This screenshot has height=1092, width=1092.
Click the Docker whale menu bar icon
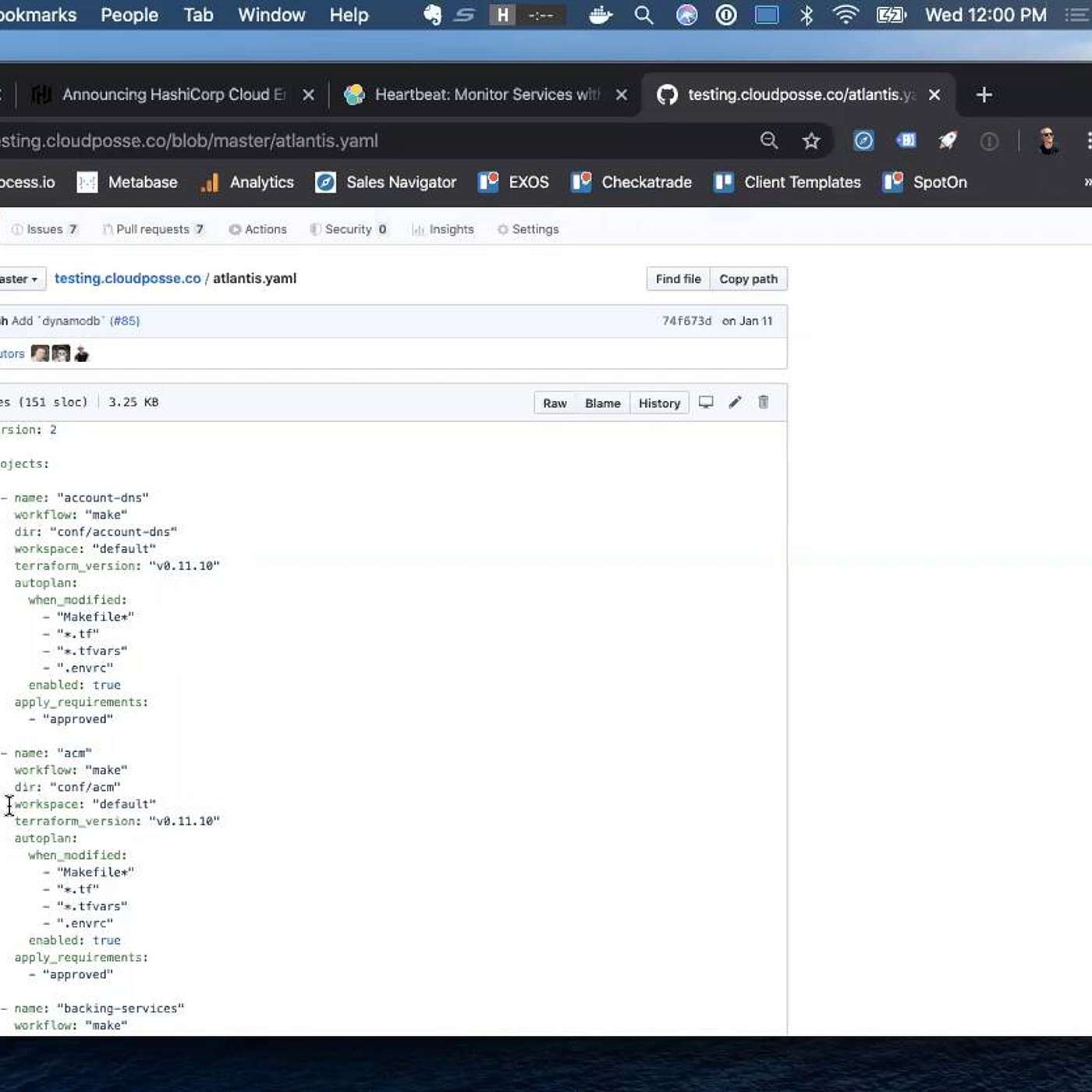pos(600,15)
